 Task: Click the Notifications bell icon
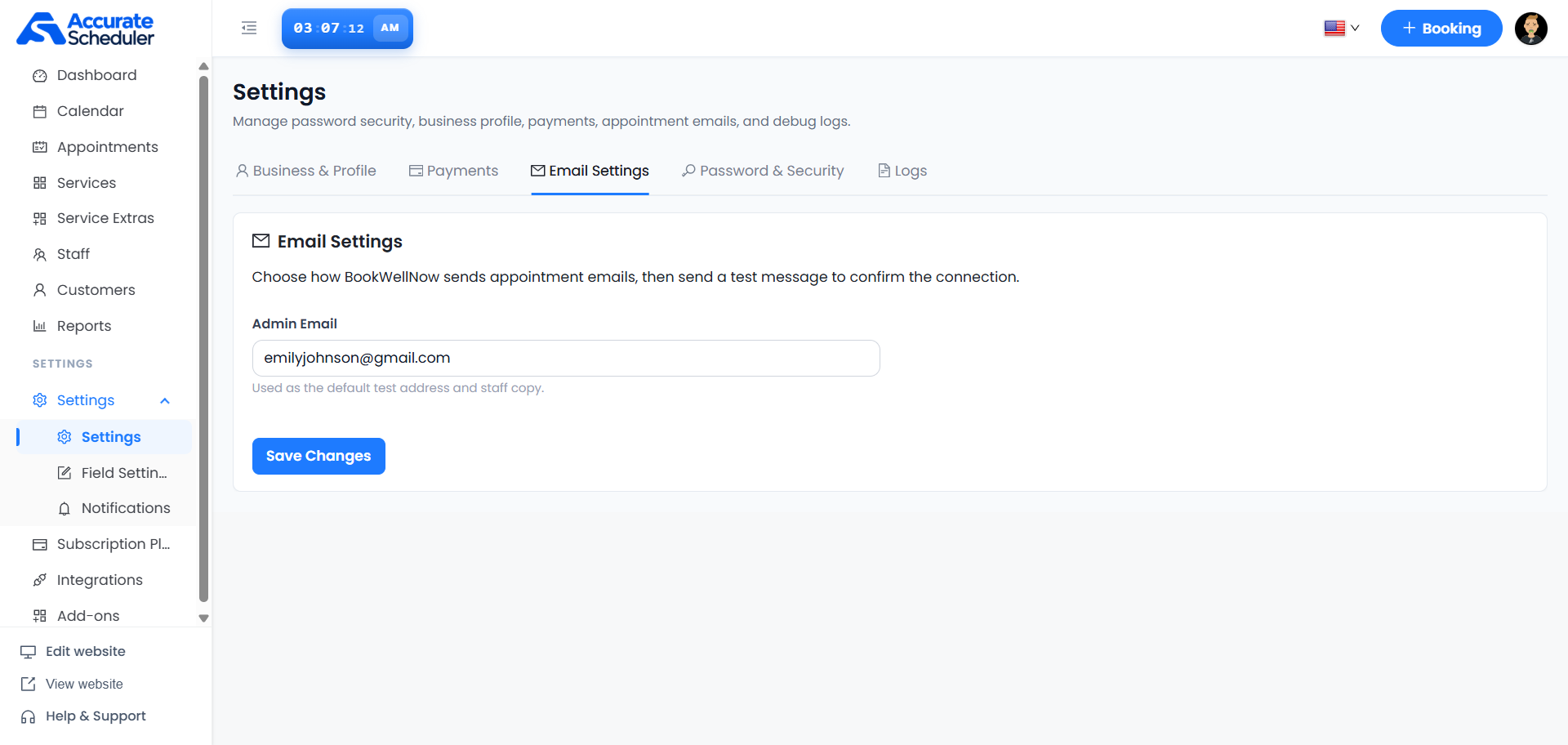(65, 509)
